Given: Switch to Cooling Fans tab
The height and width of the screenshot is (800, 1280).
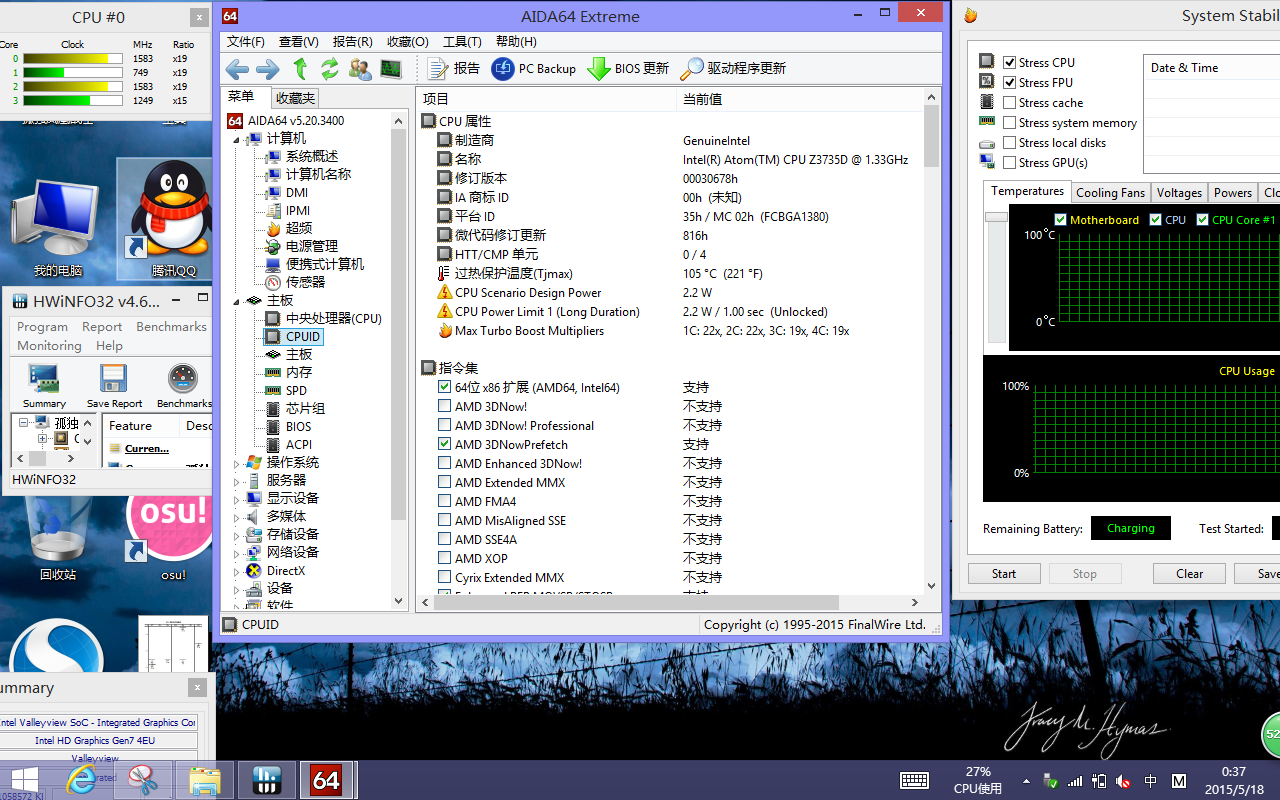Looking at the screenshot, I should [x=1110, y=193].
